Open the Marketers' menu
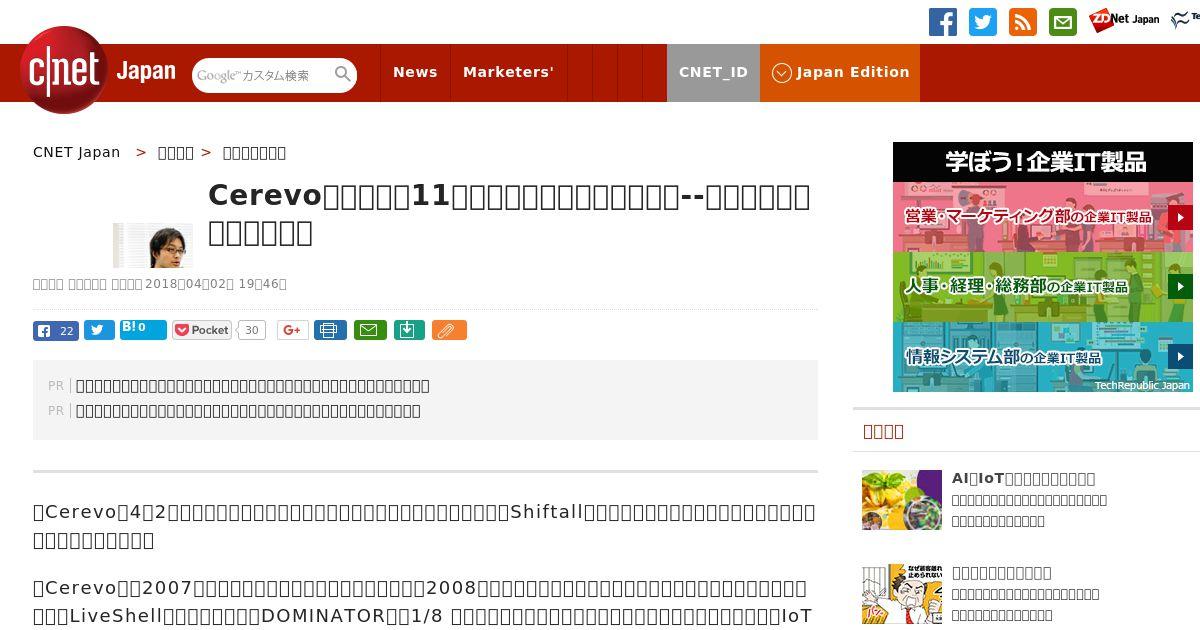The image size is (1200, 630). click(x=508, y=72)
